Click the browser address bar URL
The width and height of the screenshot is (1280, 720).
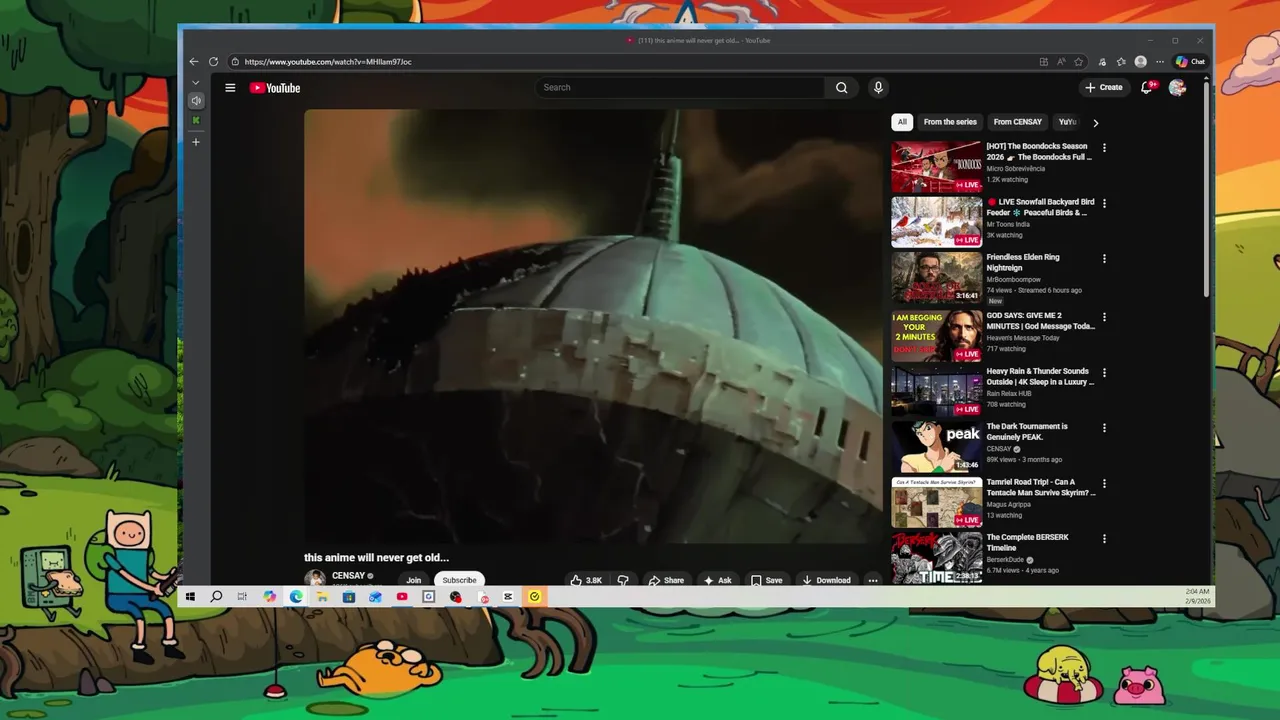(328, 62)
